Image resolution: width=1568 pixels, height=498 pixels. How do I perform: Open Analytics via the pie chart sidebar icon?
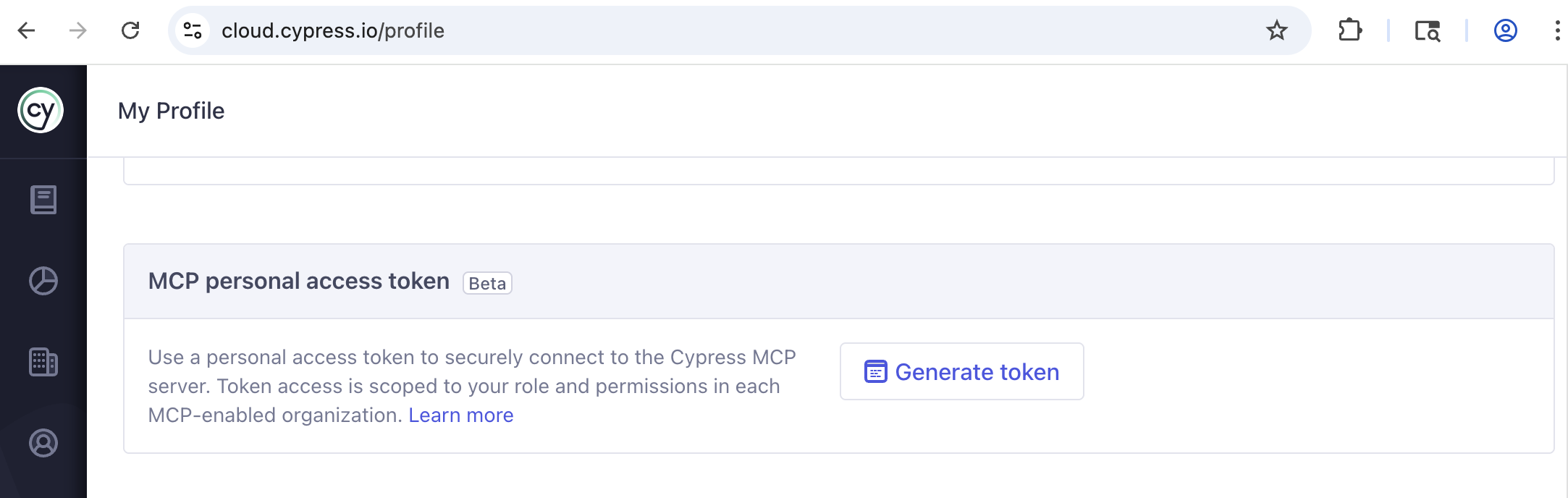[43, 281]
